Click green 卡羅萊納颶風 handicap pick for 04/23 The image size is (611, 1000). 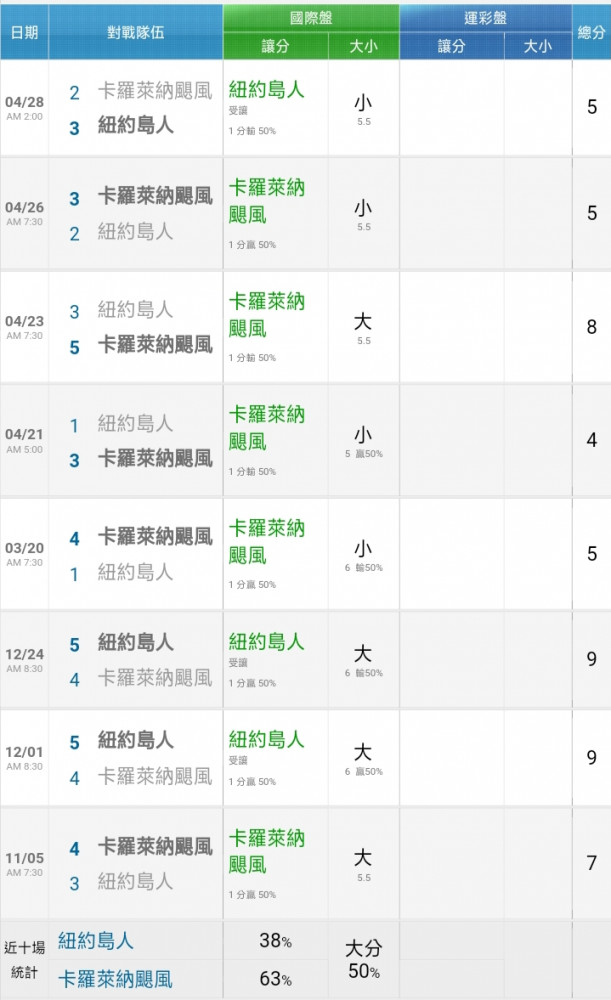tap(267, 315)
